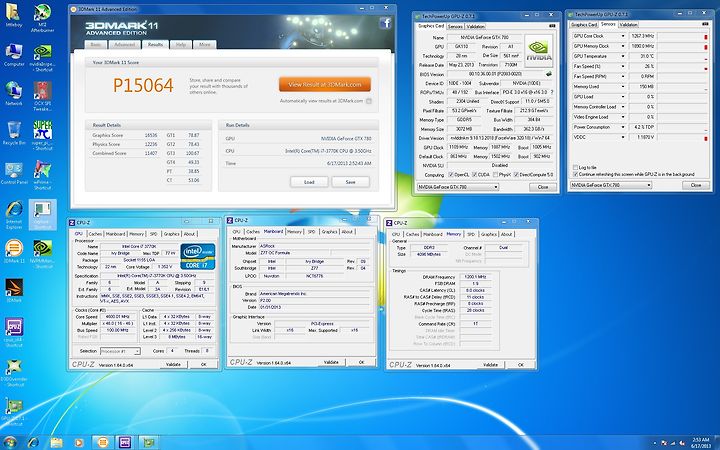Click the Load button in 3DMark 11
This screenshot has height=450, width=720.
click(309, 182)
